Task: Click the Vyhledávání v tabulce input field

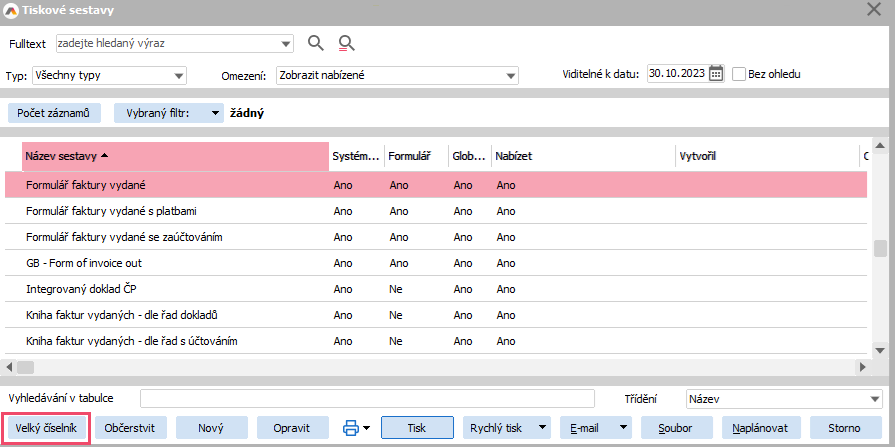Action: click(367, 398)
